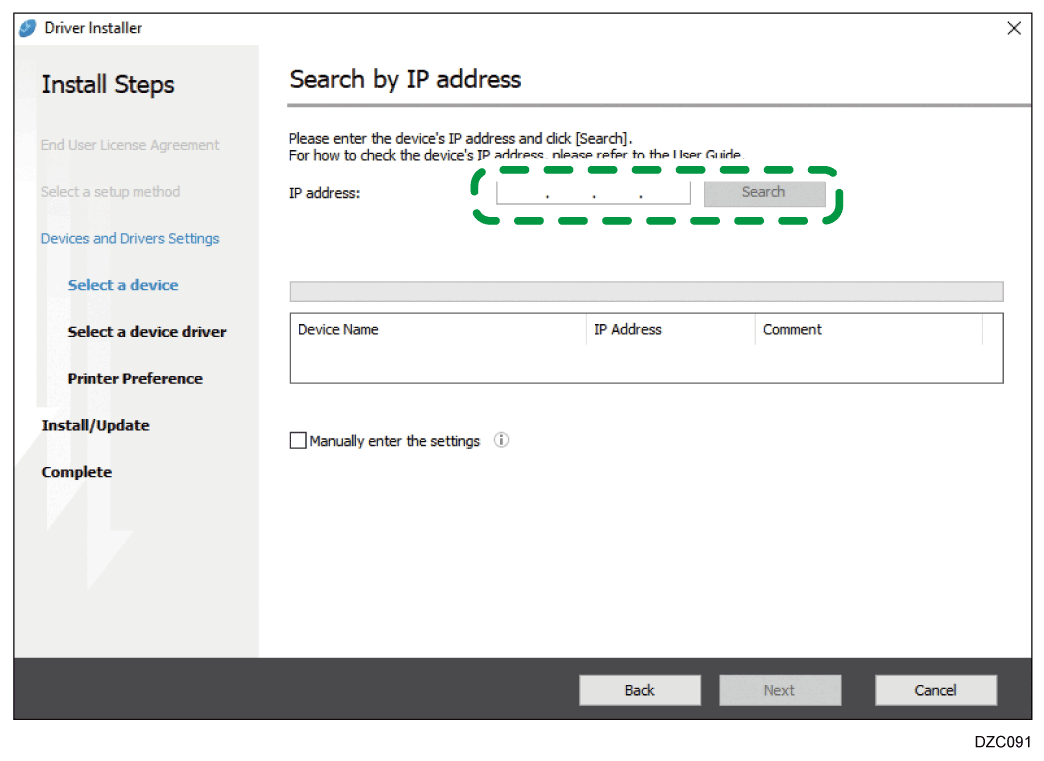
Task: Select the Select a setup method step
Action: point(110,192)
